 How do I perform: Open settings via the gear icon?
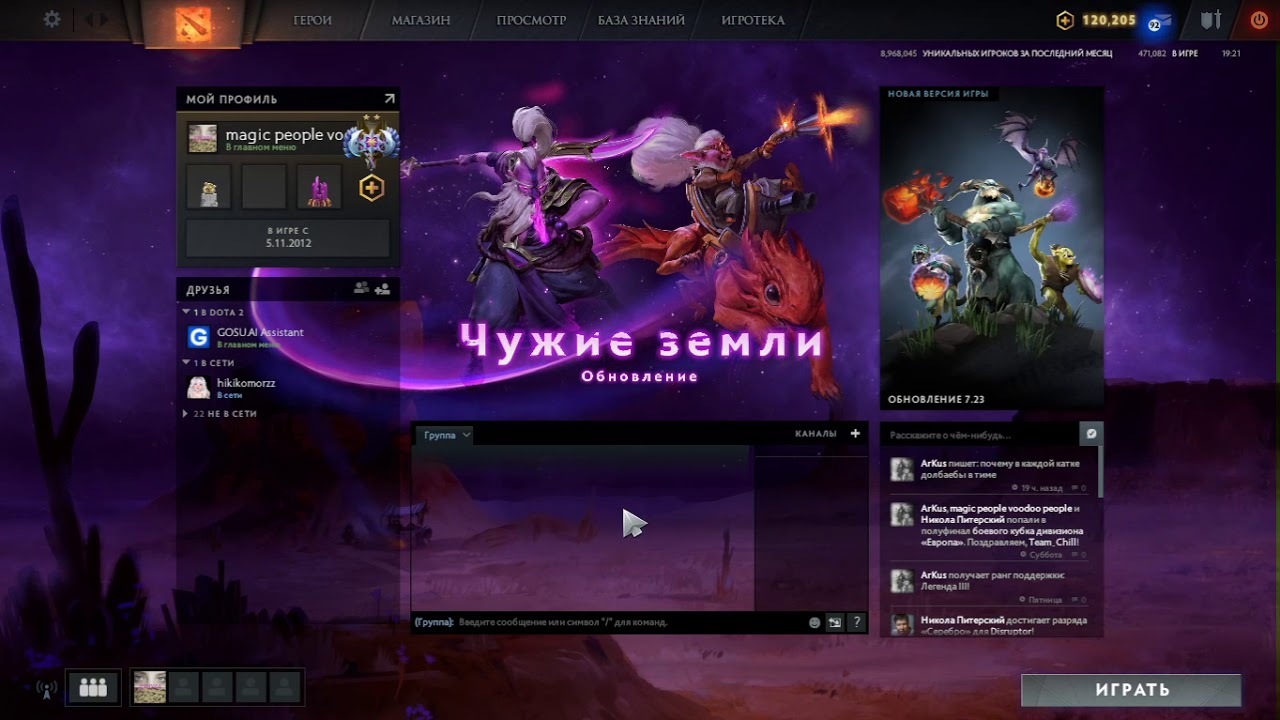[x=52, y=19]
